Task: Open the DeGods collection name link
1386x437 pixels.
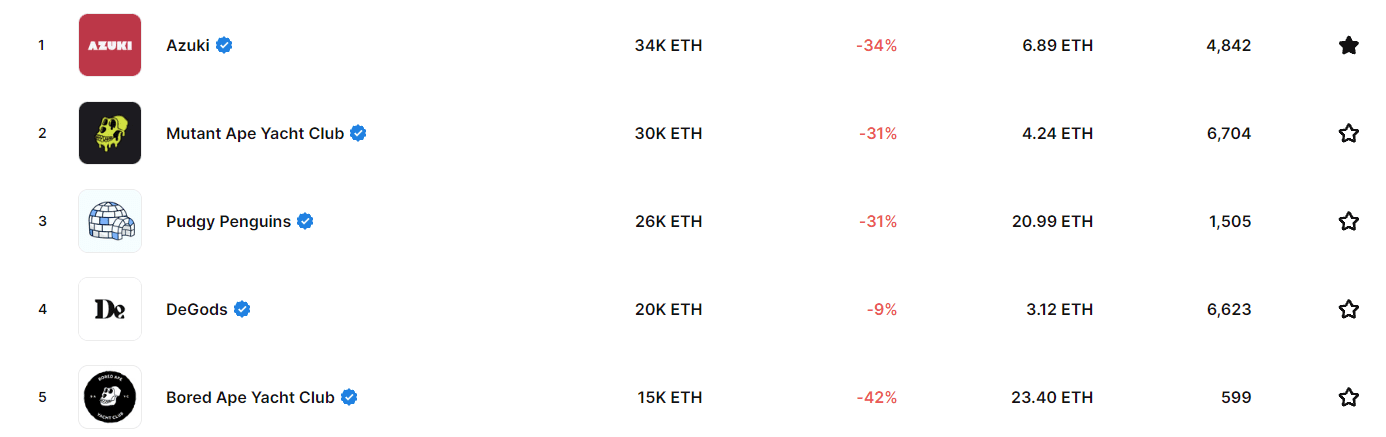Action: click(197, 309)
